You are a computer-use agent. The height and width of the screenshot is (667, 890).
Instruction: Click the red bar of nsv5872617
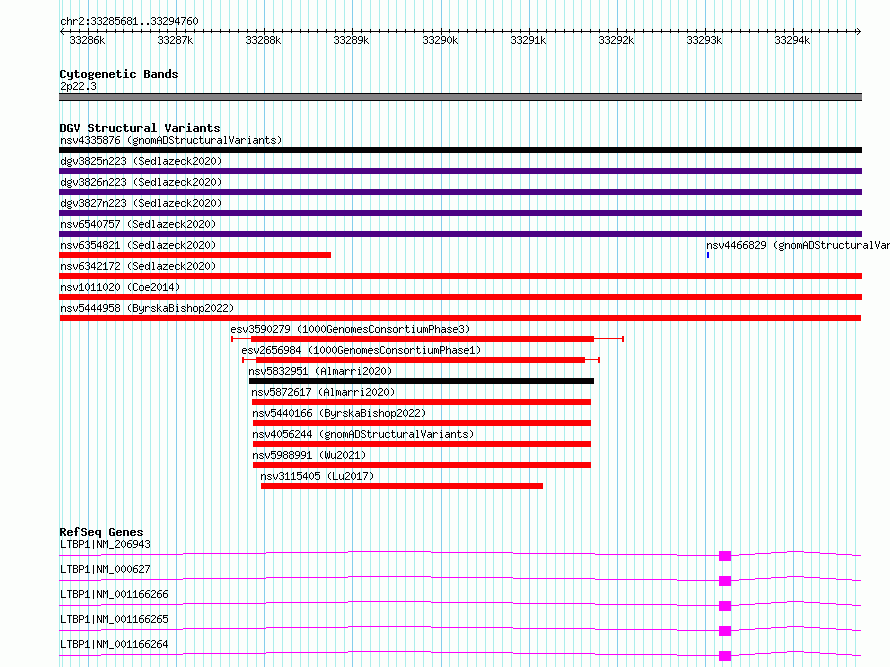click(421, 402)
